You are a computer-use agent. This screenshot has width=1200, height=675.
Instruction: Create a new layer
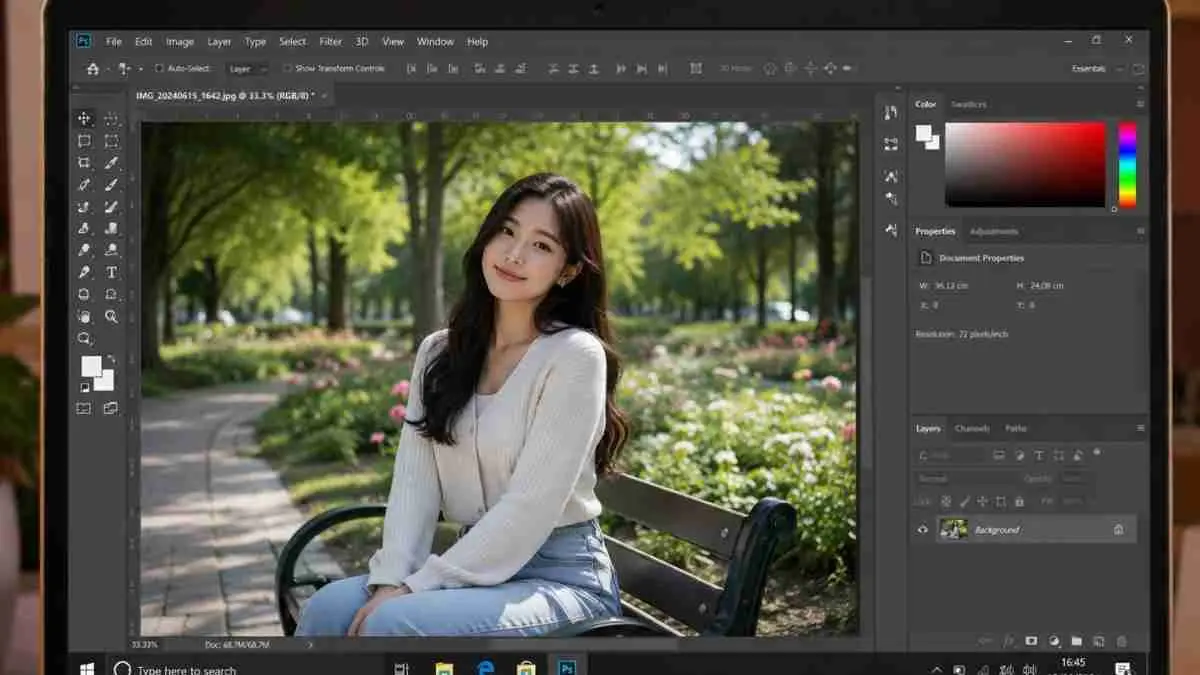[x=1099, y=641]
